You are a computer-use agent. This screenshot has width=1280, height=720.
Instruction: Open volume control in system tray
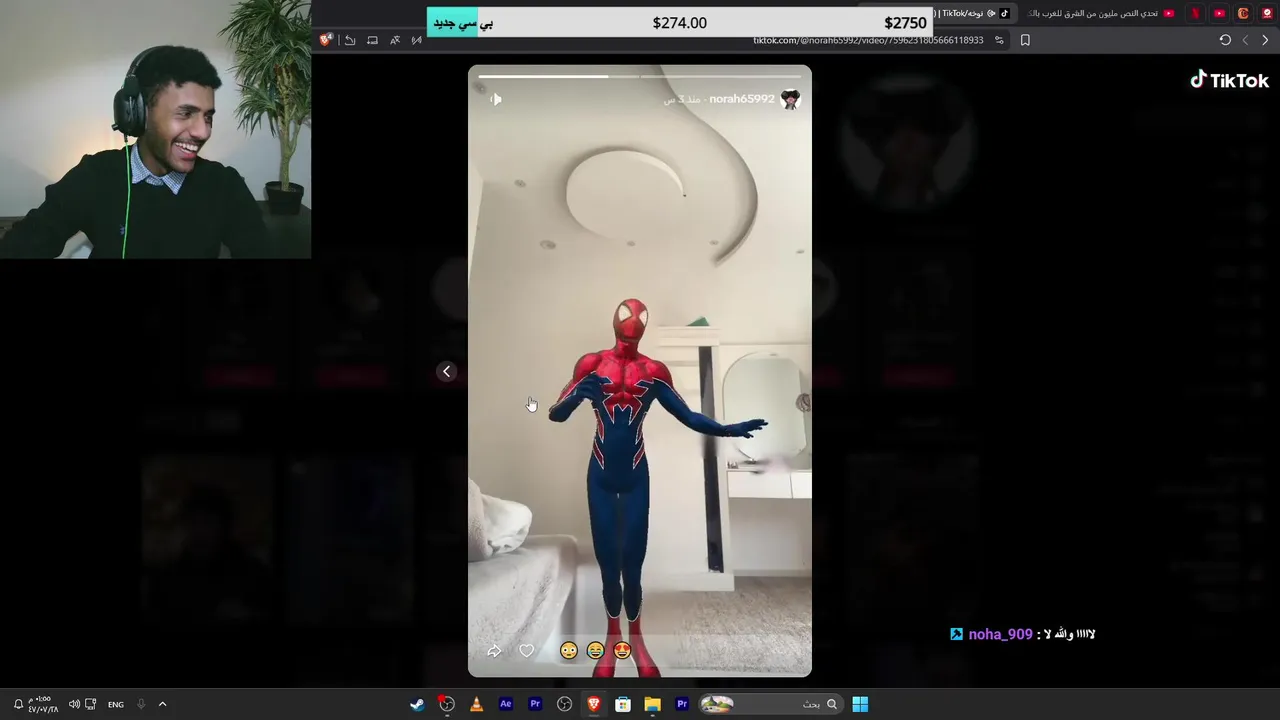74,704
